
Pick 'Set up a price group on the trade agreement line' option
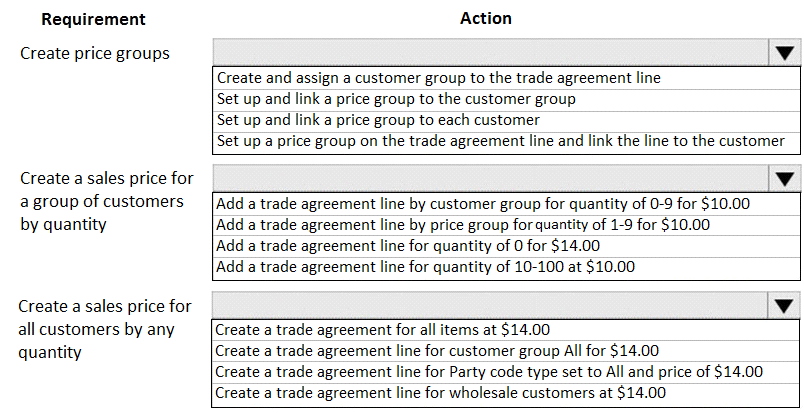[506, 141]
